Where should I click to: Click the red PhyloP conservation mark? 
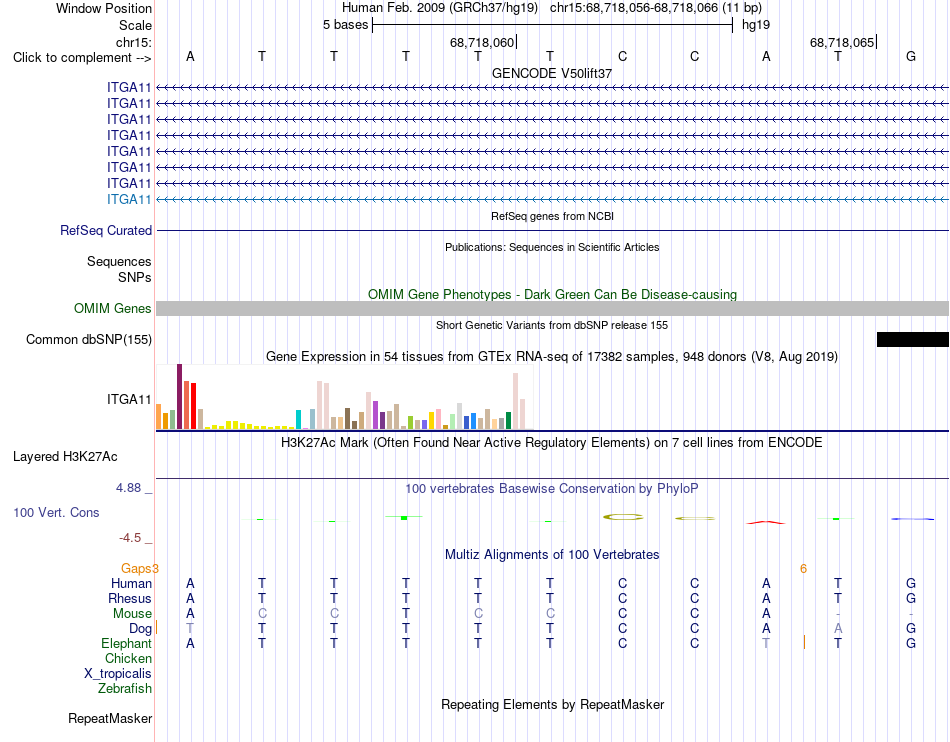(766, 522)
